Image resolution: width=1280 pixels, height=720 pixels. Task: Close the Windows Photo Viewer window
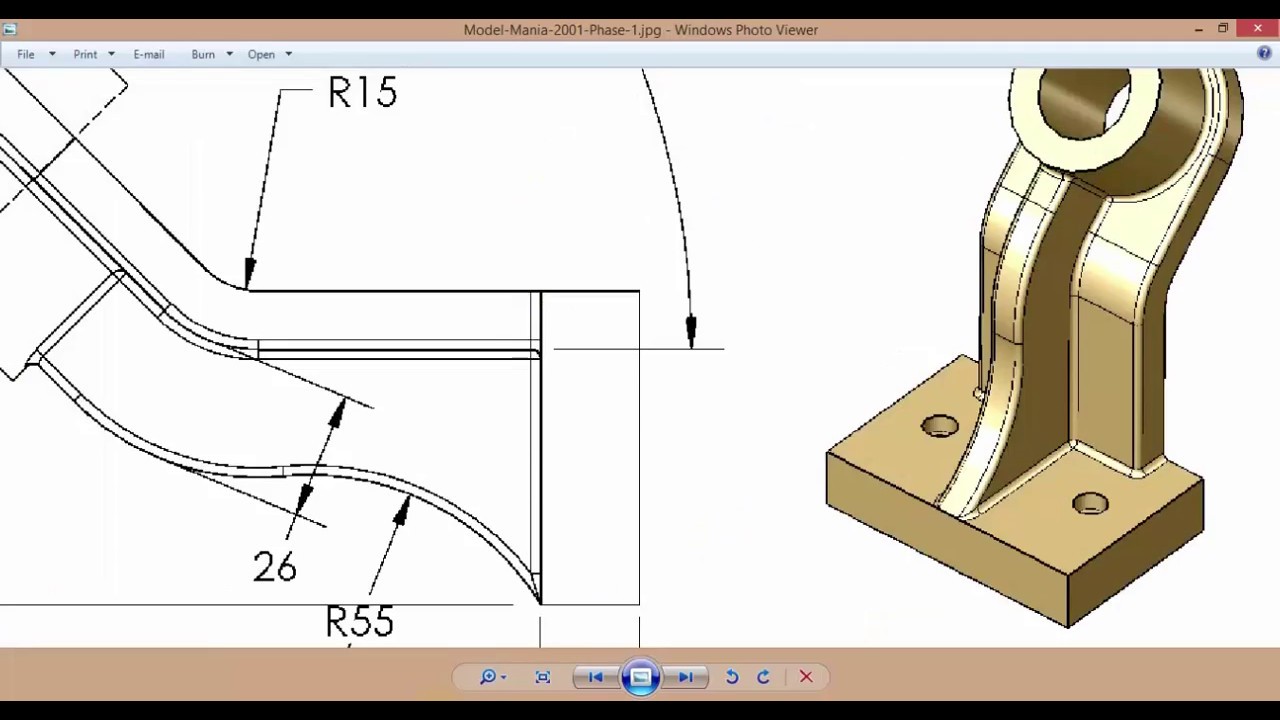point(1257,29)
